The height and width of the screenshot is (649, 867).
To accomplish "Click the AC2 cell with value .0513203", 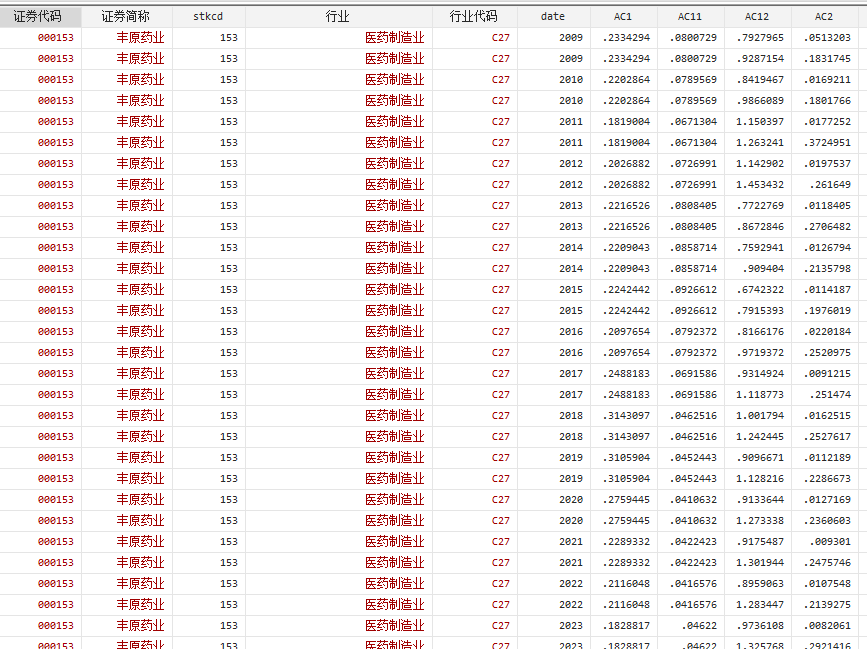I will tap(827, 38).
